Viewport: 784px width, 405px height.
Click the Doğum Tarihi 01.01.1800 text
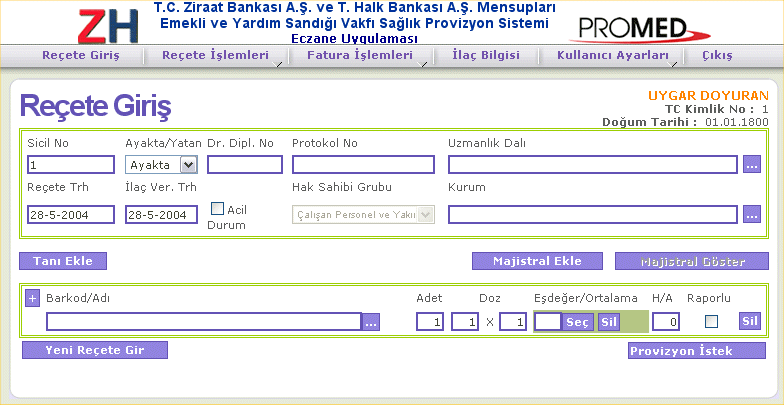pyautogui.click(x=686, y=122)
